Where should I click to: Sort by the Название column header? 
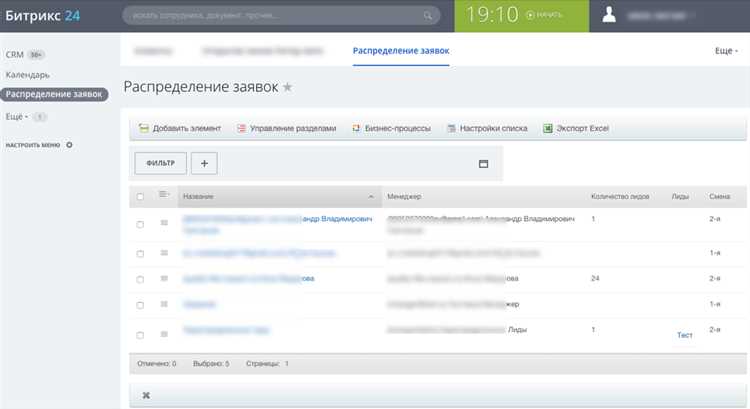(x=279, y=197)
